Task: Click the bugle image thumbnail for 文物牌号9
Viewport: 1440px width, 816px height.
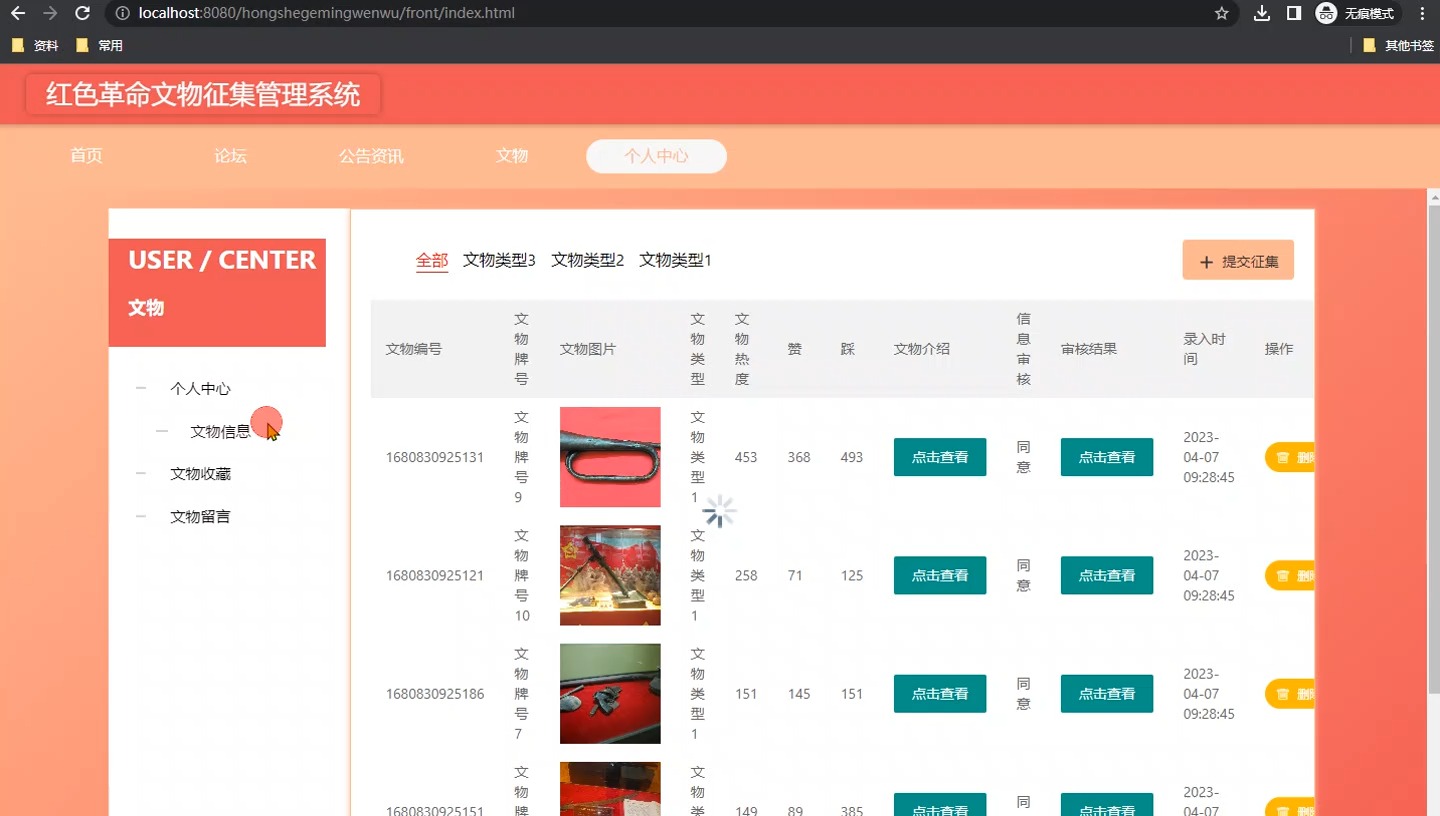Action: (610, 457)
